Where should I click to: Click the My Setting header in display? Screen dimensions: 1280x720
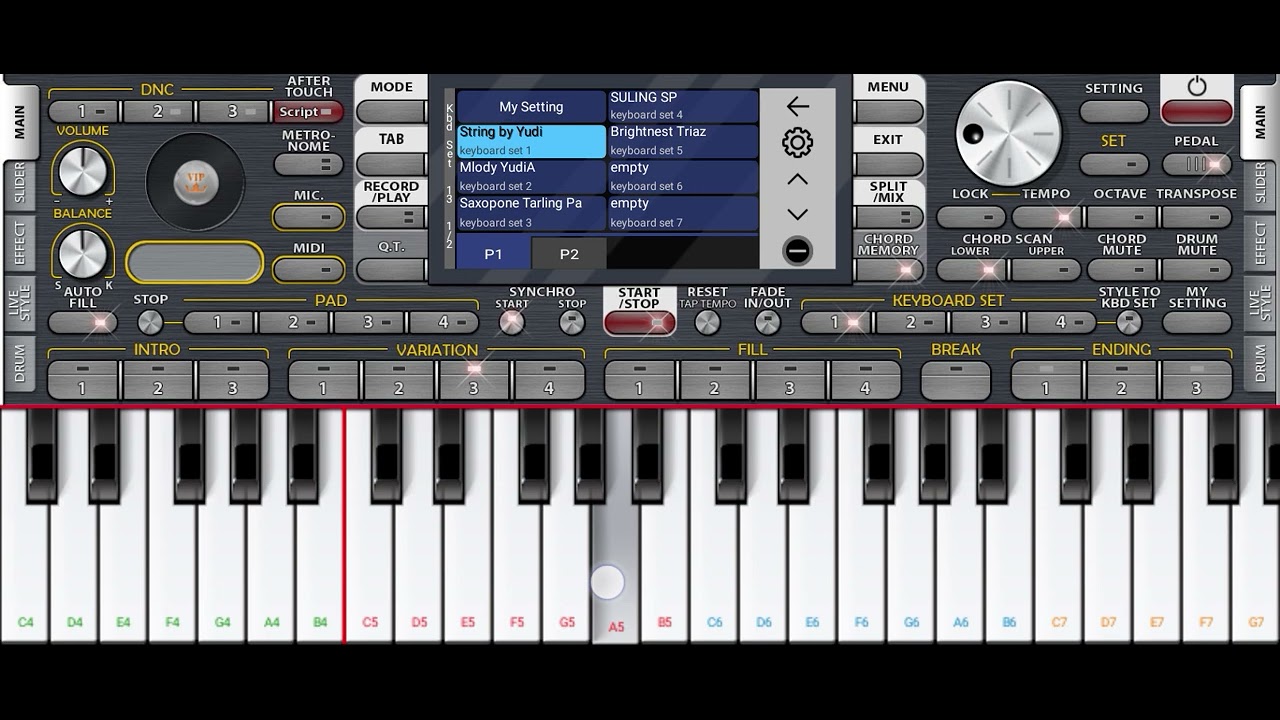531,106
